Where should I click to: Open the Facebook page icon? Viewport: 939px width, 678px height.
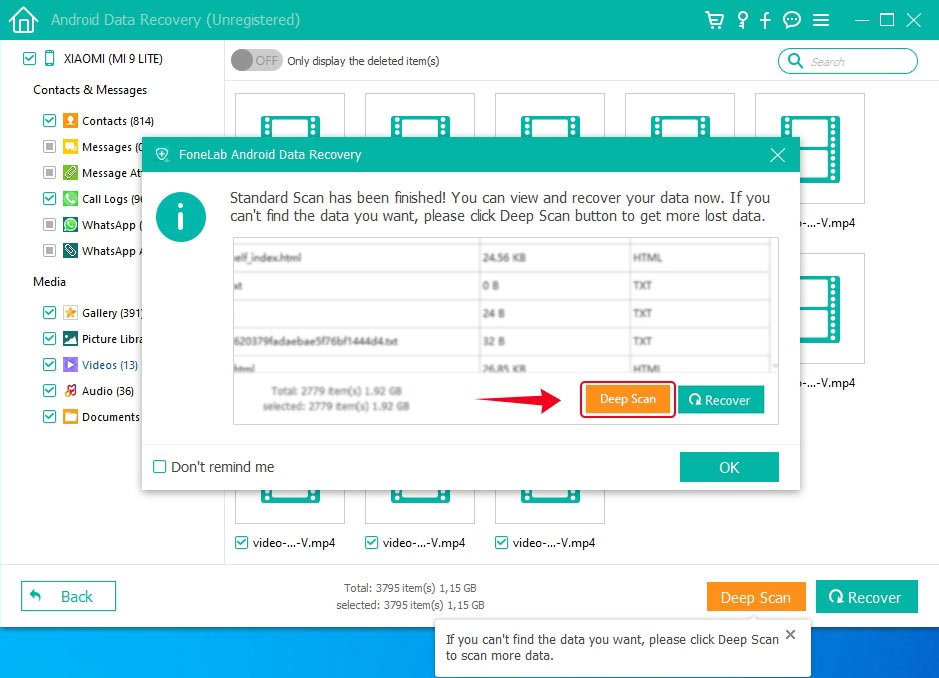(x=765, y=20)
